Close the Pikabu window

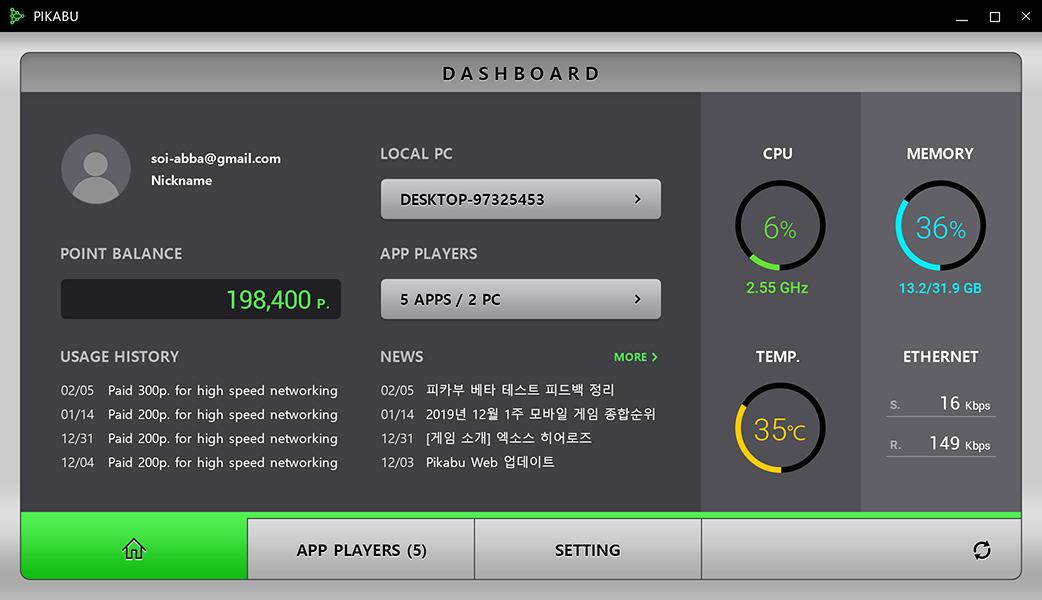(x=1026, y=16)
